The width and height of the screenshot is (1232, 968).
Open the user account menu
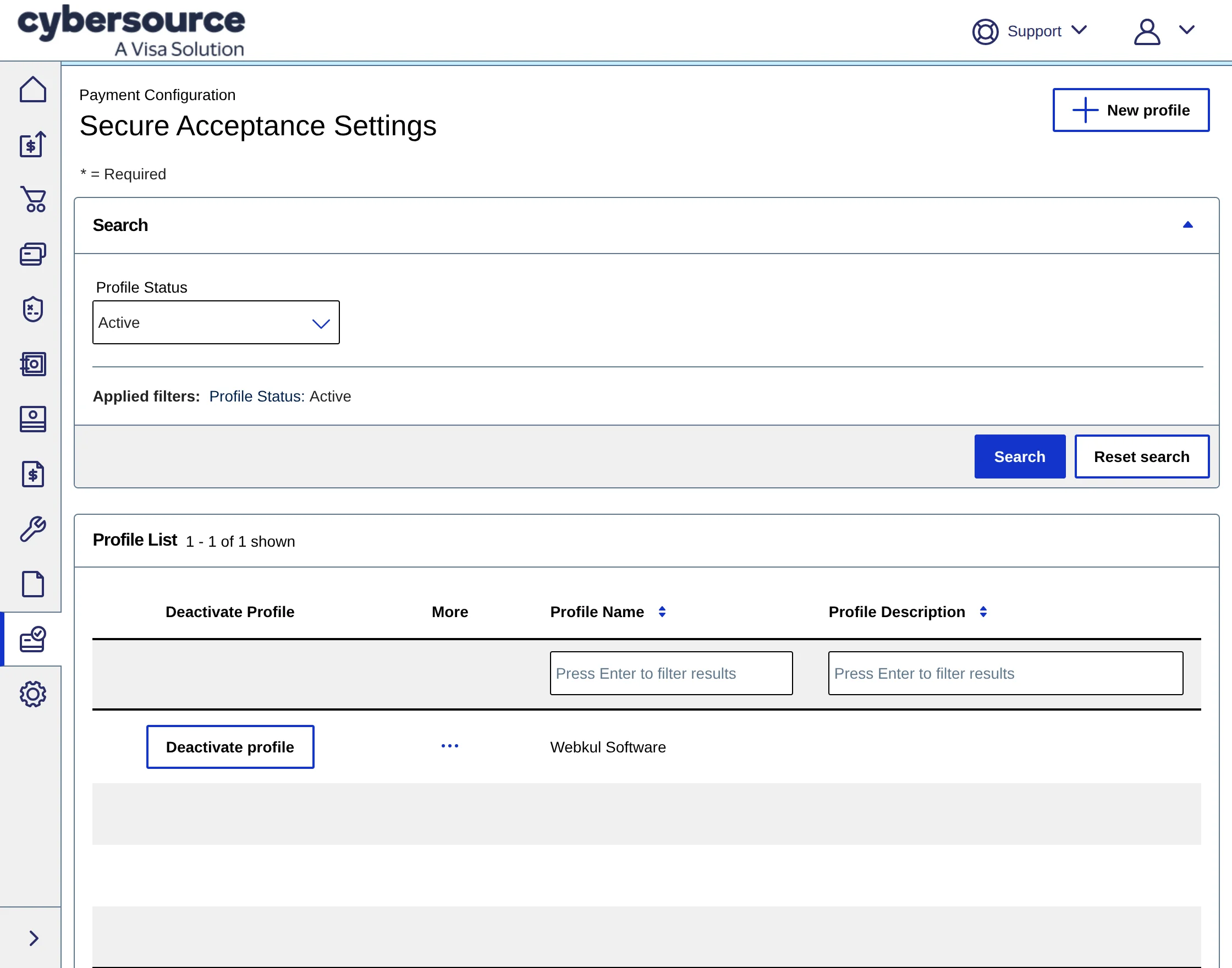pyautogui.click(x=1163, y=31)
